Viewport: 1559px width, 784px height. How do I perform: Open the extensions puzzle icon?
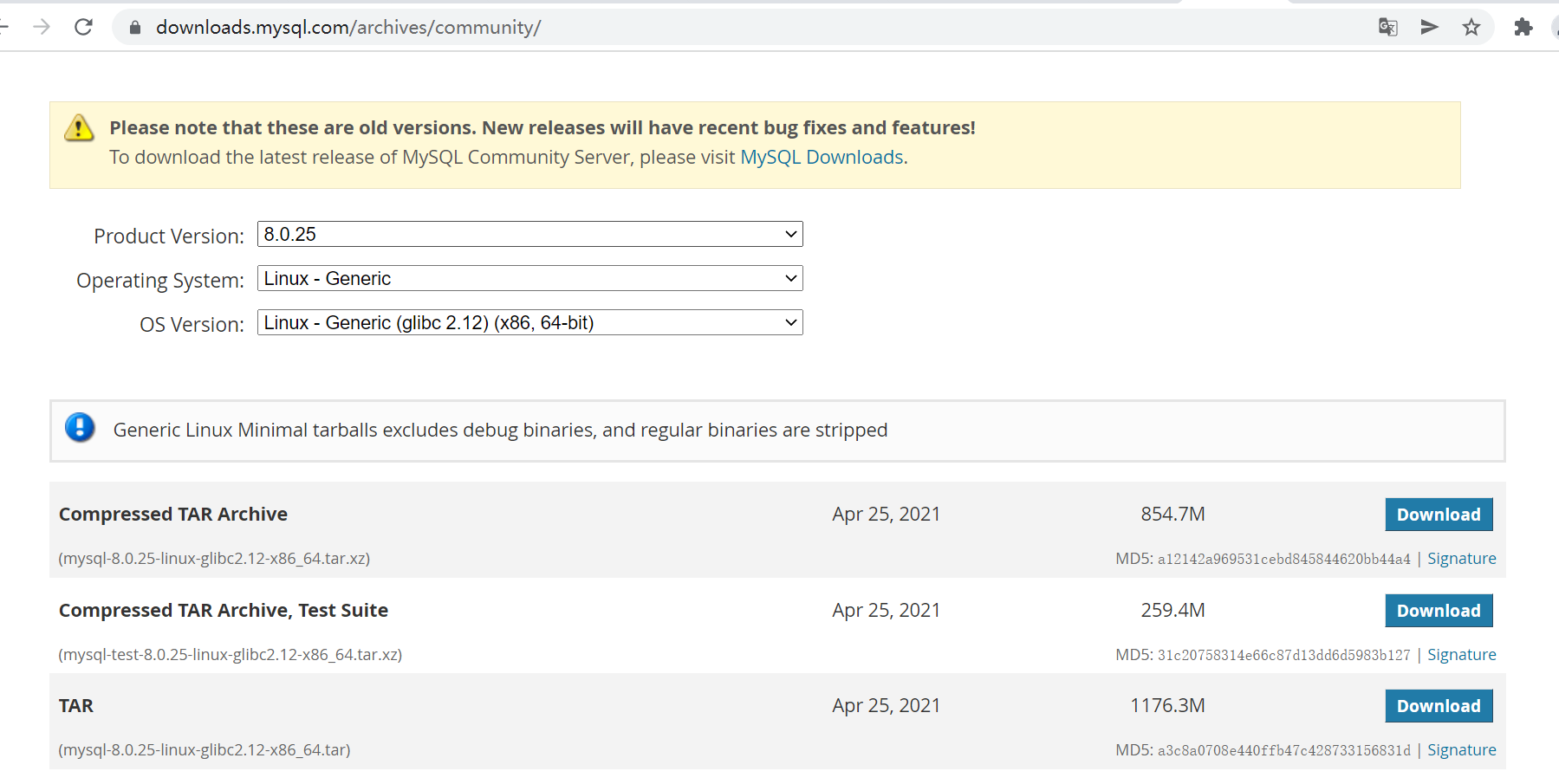1523,27
